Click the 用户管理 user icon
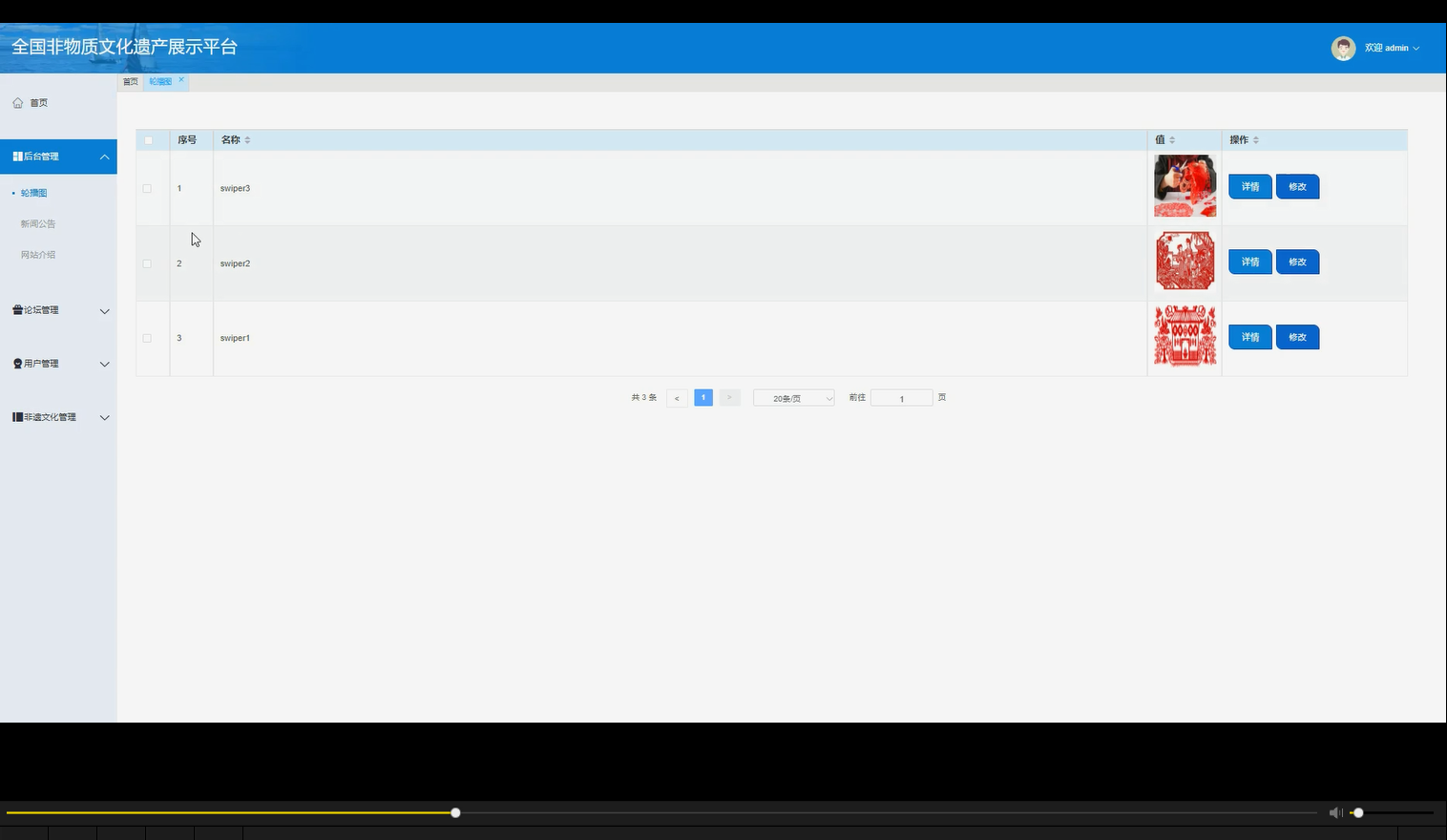 coord(17,364)
